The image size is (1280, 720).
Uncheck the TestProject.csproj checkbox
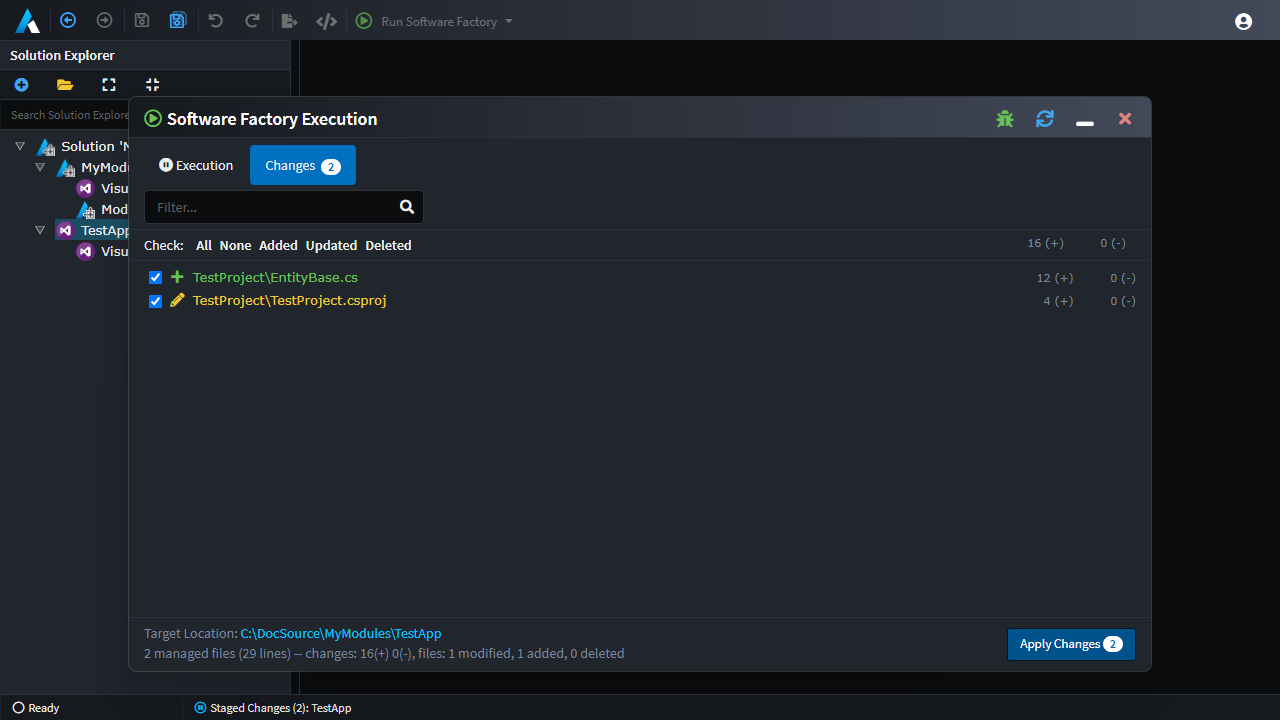pos(155,300)
